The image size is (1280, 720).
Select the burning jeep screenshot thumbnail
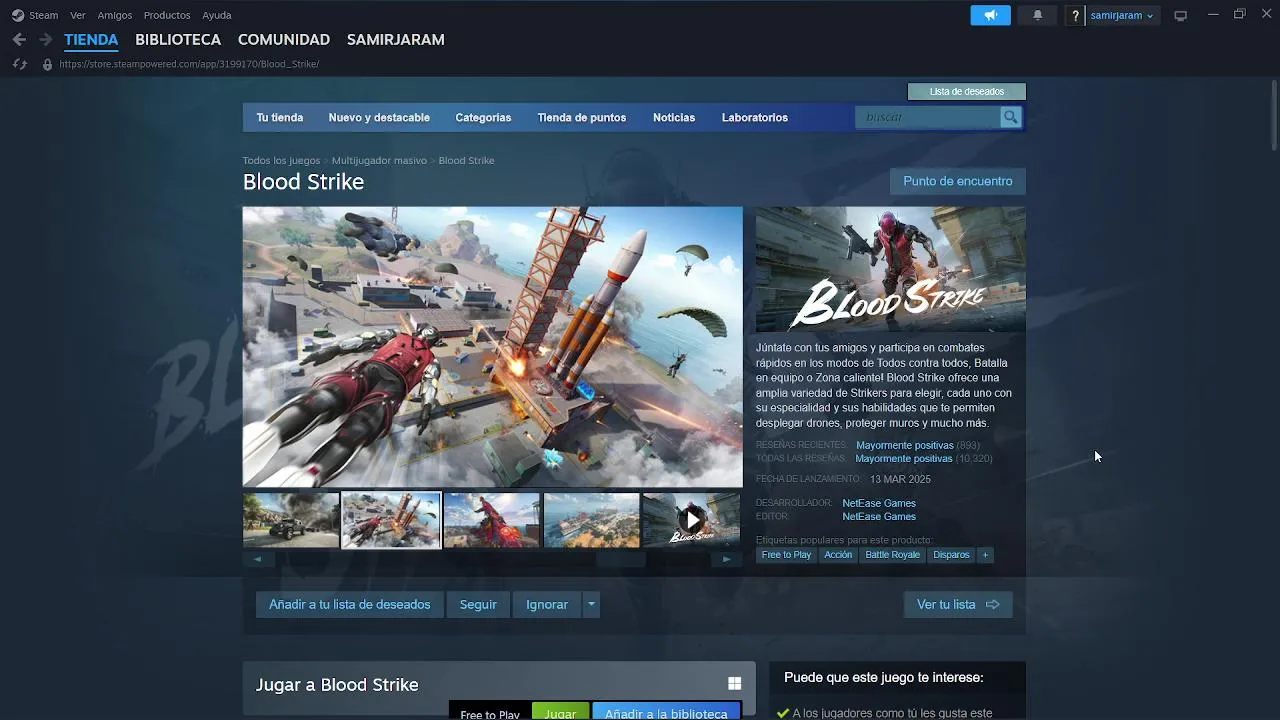291,520
